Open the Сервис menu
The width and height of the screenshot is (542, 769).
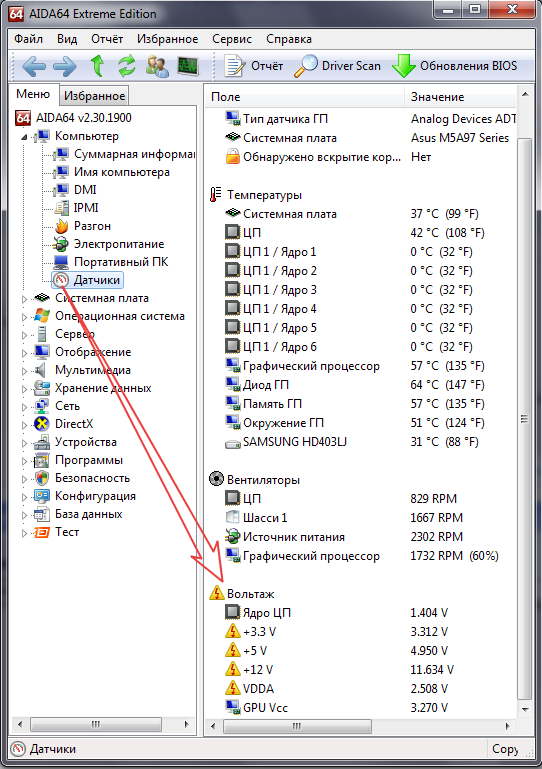[232, 39]
